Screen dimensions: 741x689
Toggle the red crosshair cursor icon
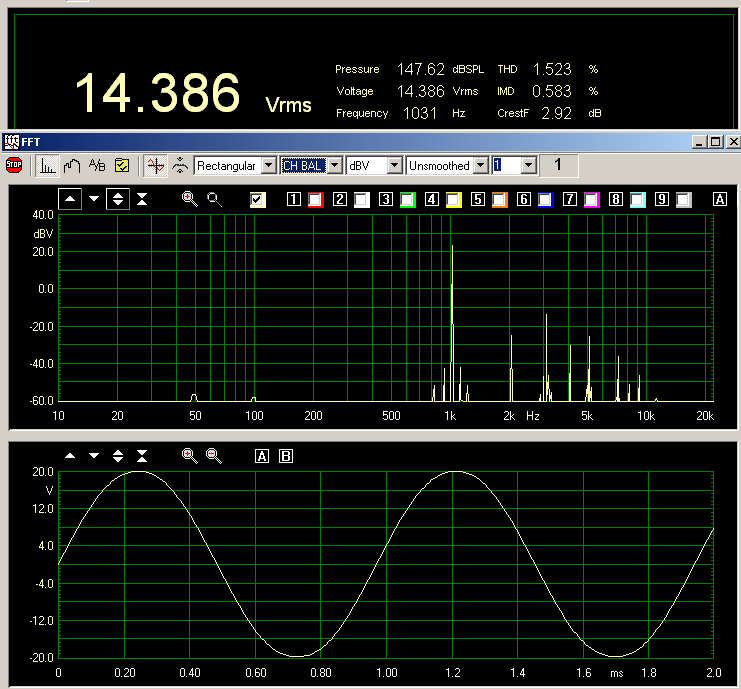point(154,165)
